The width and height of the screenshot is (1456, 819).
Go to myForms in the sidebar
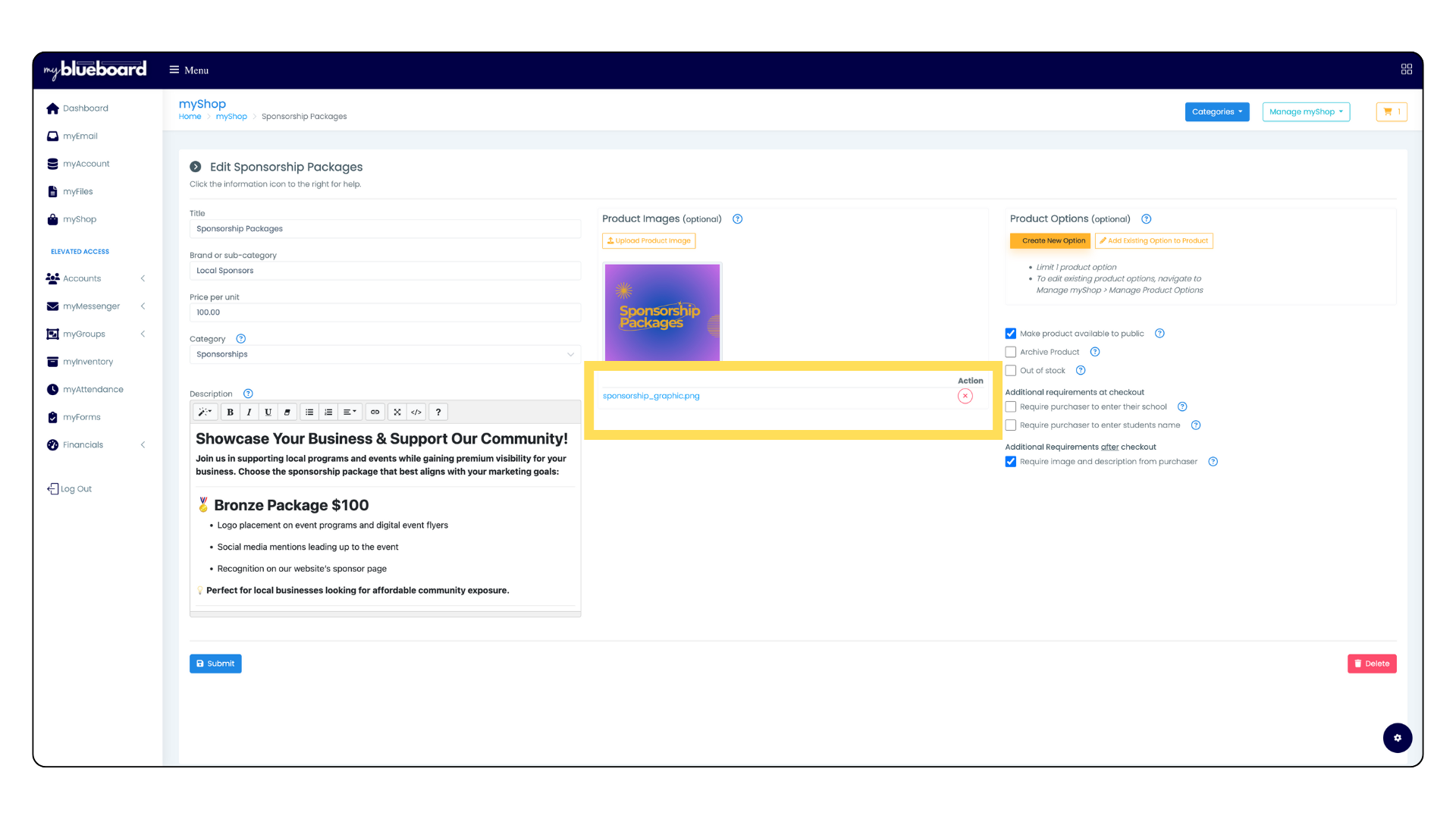click(x=81, y=417)
